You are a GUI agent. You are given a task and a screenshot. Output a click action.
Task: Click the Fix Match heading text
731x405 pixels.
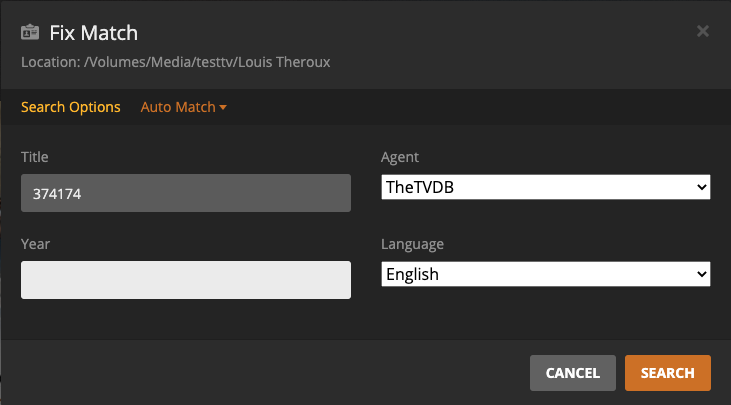click(x=94, y=33)
